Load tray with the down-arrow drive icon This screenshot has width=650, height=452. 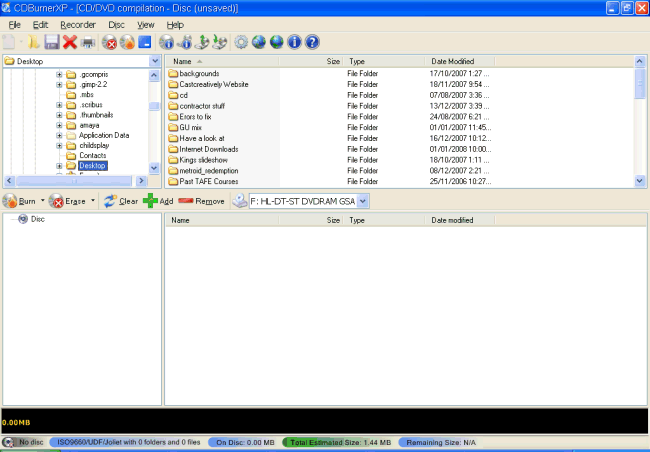tap(220, 42)
